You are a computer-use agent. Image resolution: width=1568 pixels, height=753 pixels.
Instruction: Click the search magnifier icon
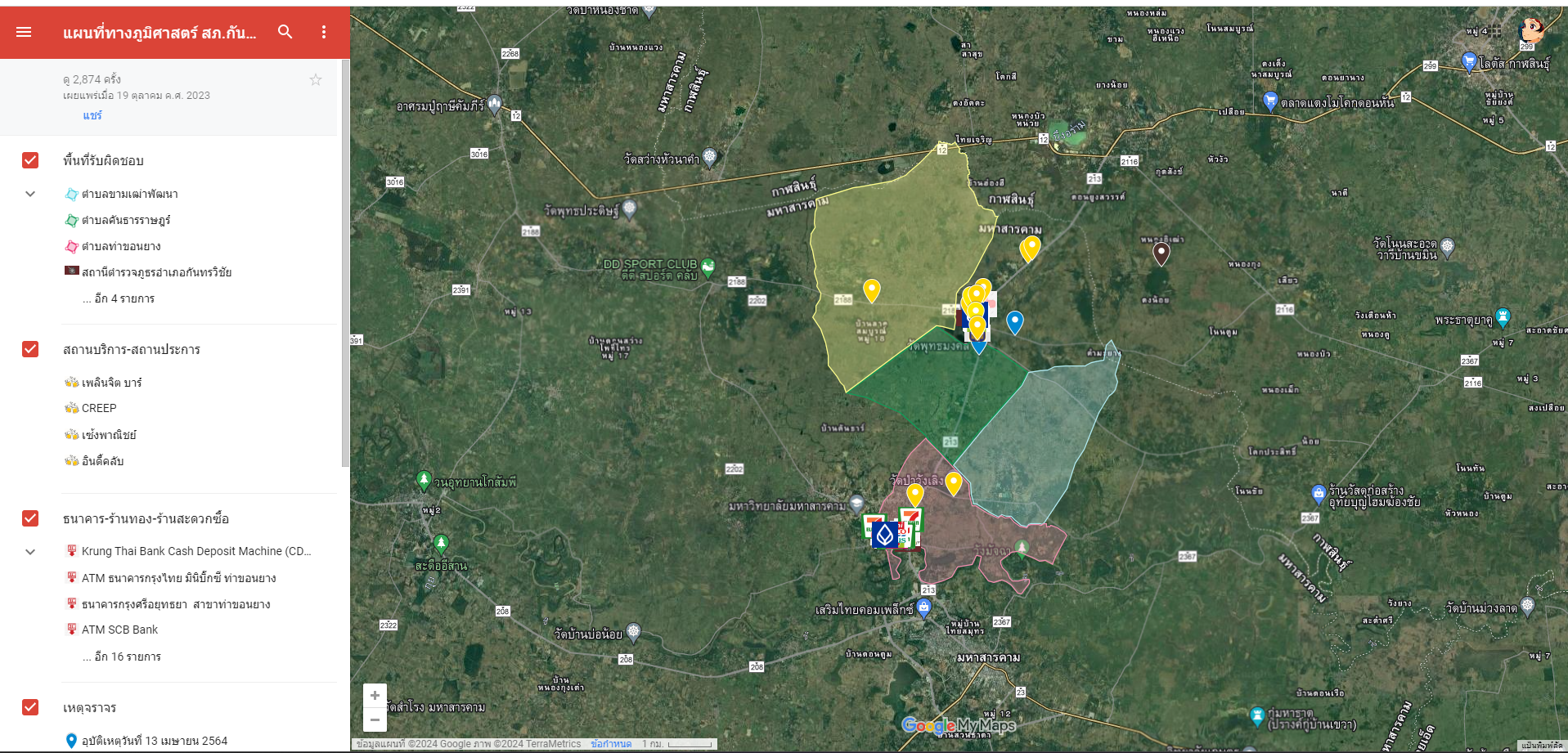point(285,32)
